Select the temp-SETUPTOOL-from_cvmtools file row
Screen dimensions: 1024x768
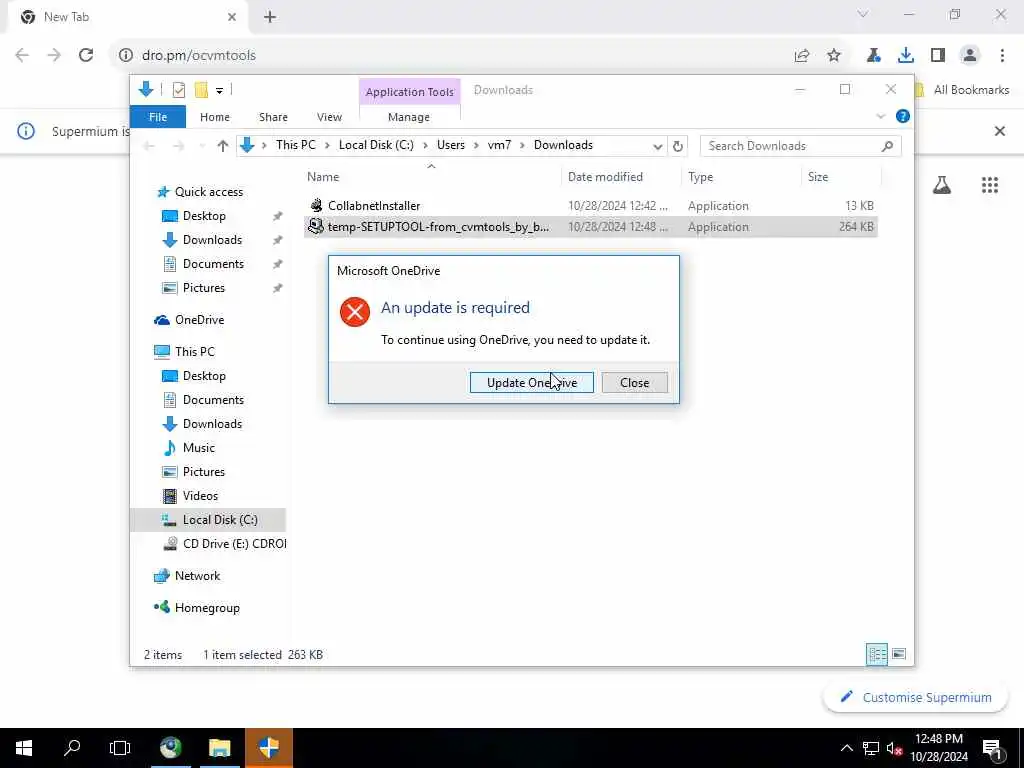(x=590, y=227)
